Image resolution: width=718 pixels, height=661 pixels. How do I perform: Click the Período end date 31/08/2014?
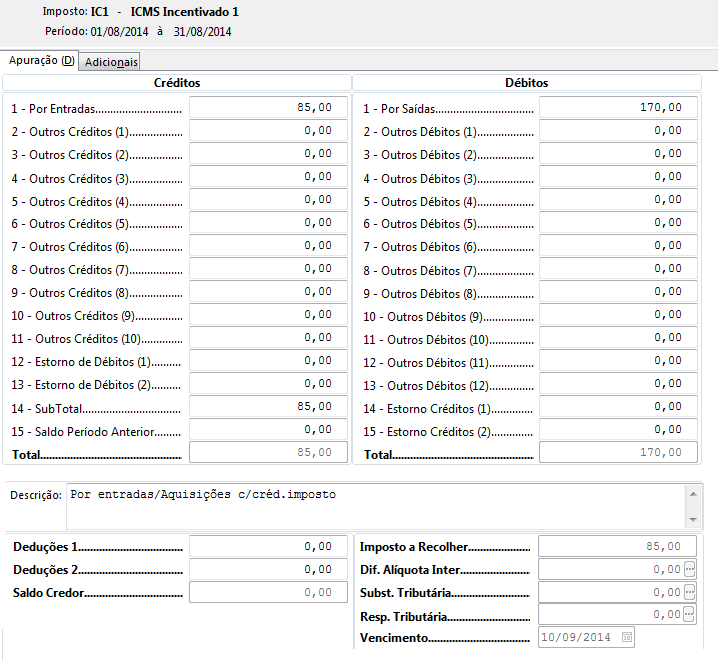click(x=202, y=32)
